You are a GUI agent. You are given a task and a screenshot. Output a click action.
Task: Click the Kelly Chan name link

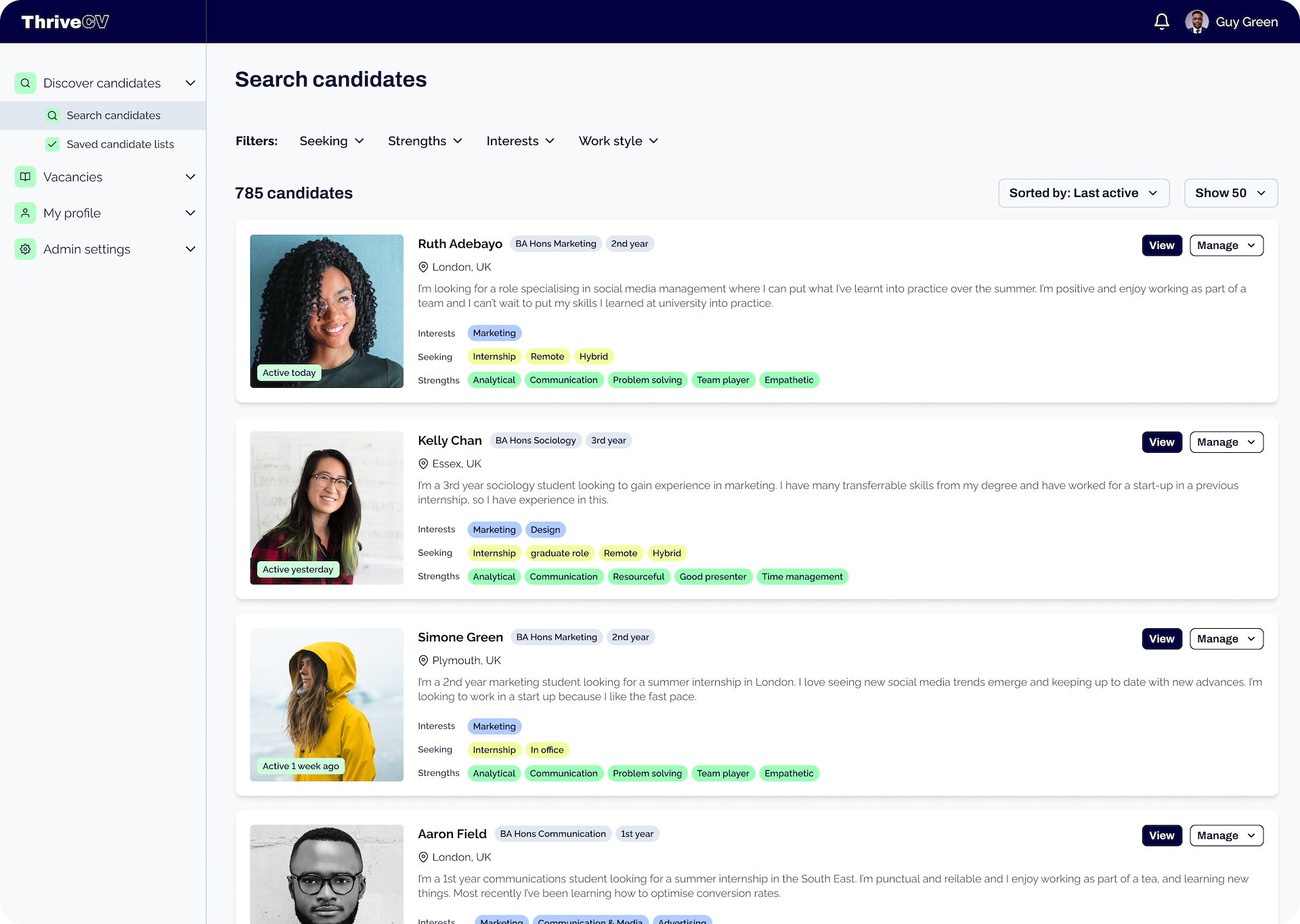click(x=450, y=441)
